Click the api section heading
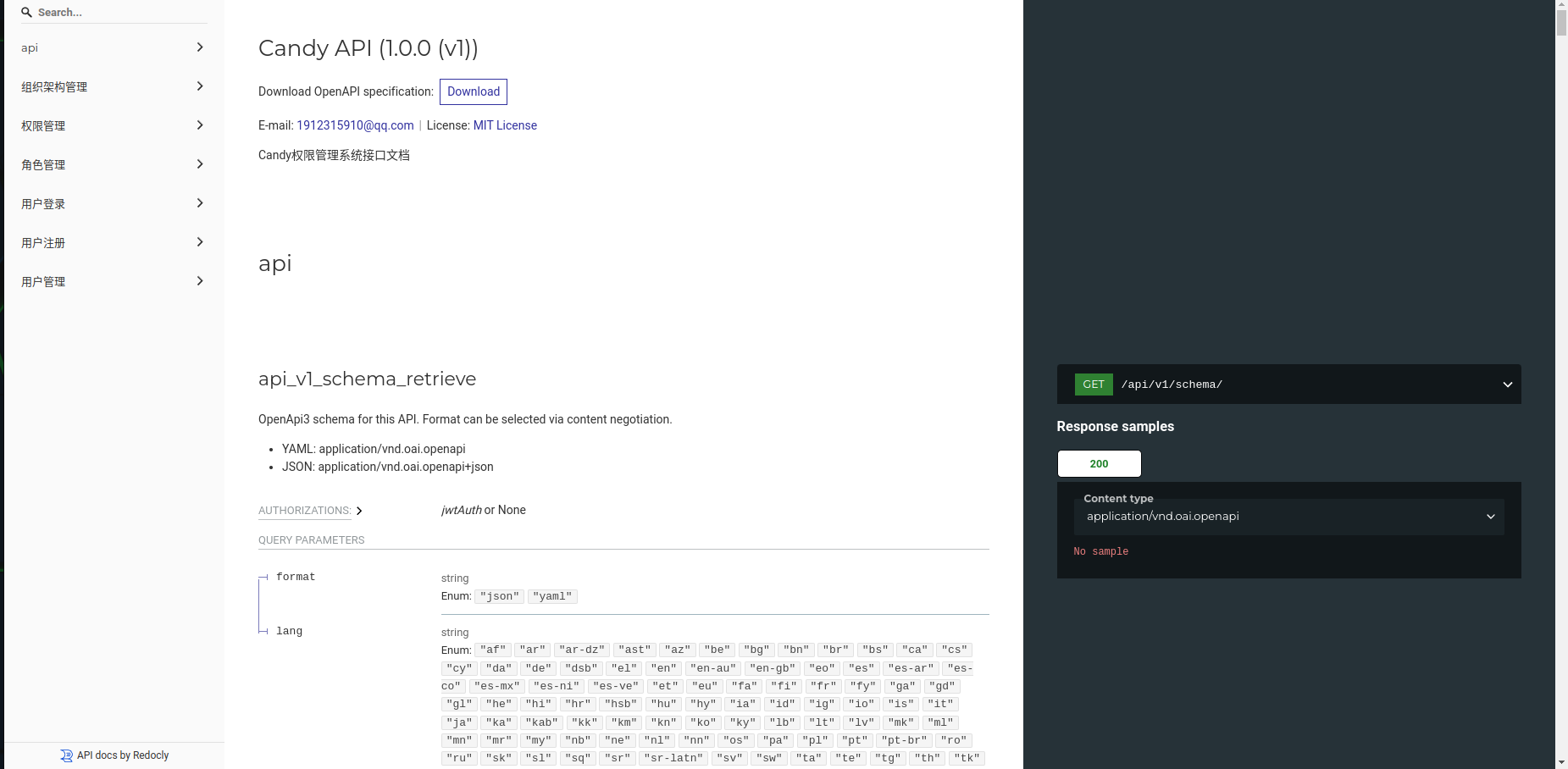The height and width of the screenshot is (769, 1568). click(275, 263)
